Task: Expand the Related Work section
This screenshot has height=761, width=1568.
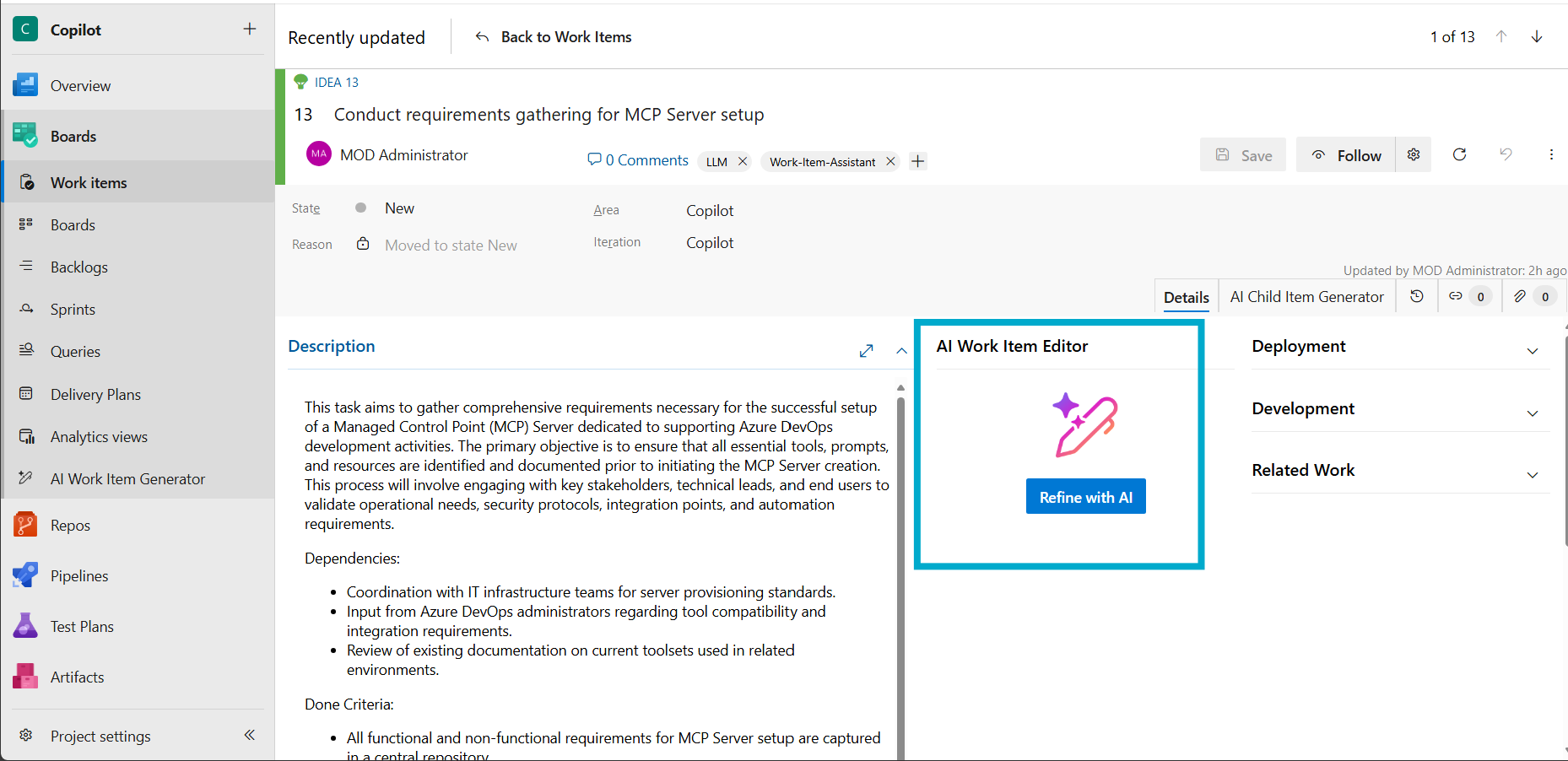Action: tap(1533, 475)
